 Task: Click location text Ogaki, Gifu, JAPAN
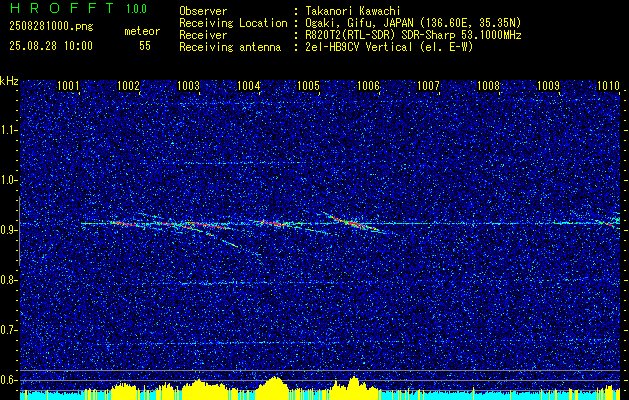pyautogui.click(x=359, y=23)
